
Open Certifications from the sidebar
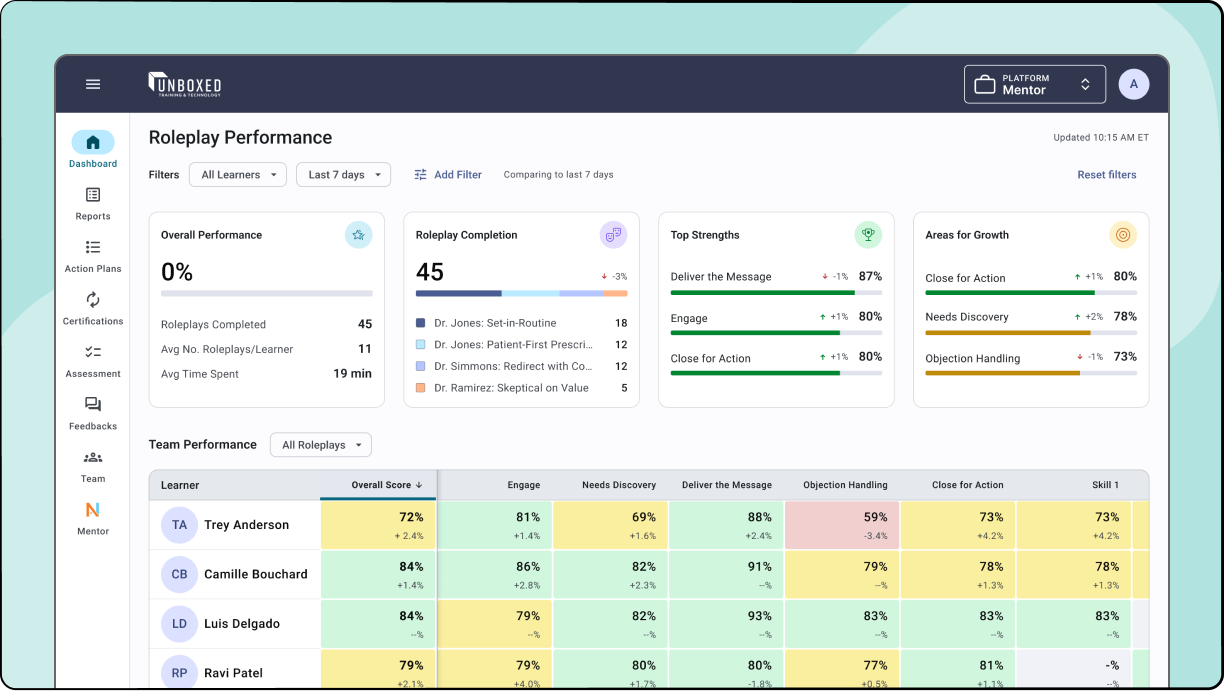click(x=92, y=310)
